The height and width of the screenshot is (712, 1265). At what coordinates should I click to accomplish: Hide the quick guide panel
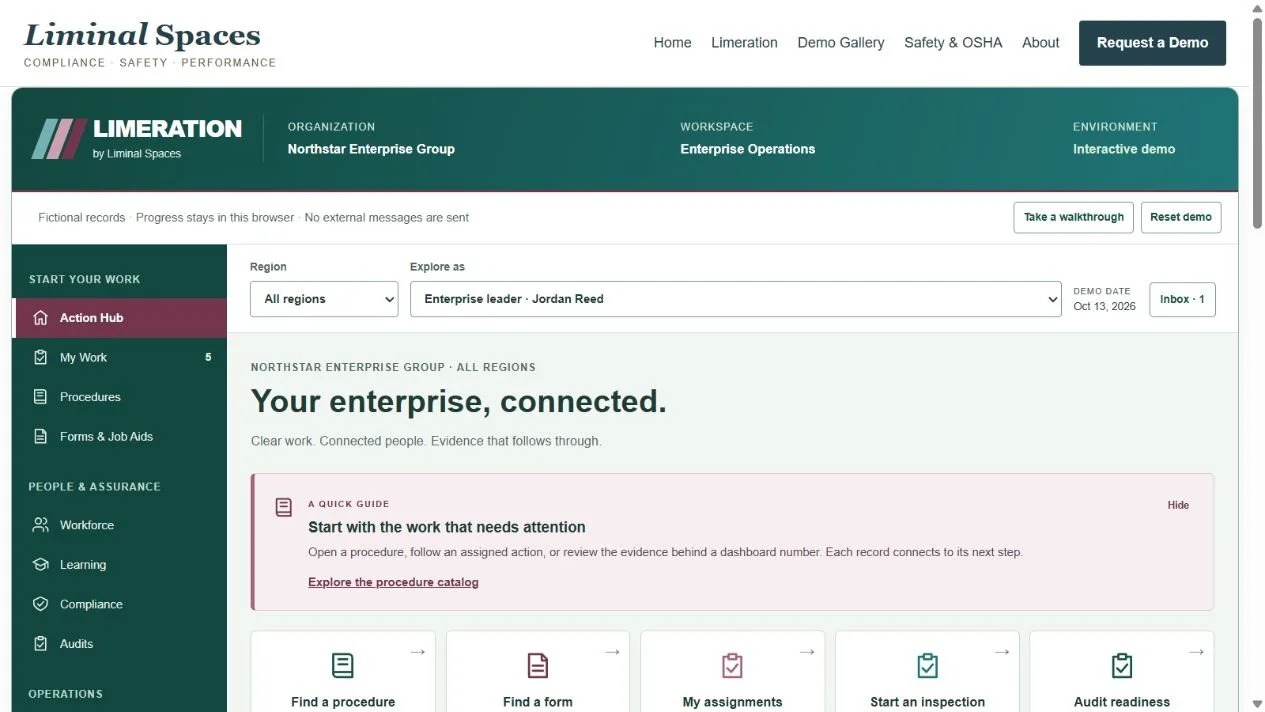coord(1178,505)
